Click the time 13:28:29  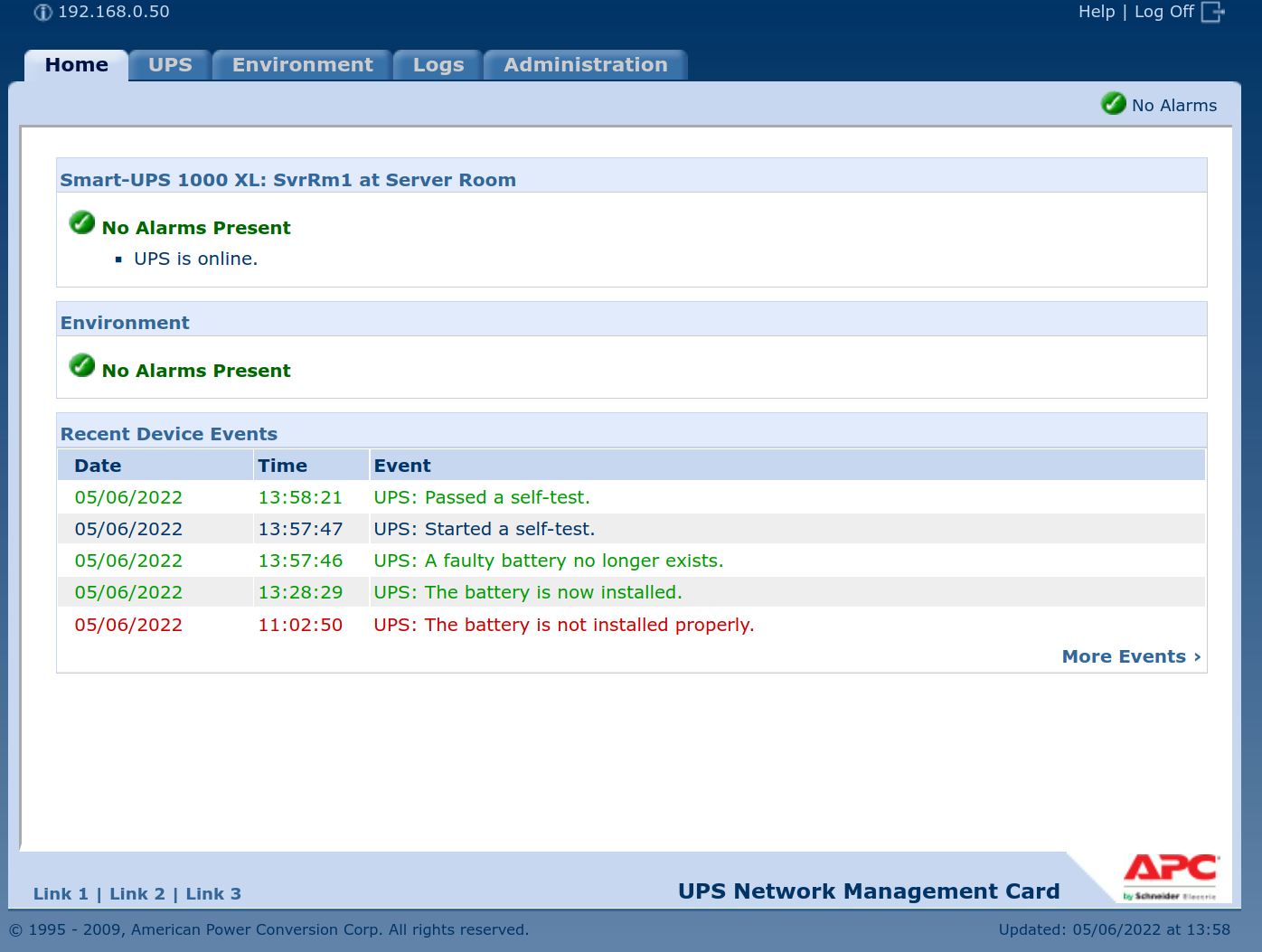tap(300, 592)
